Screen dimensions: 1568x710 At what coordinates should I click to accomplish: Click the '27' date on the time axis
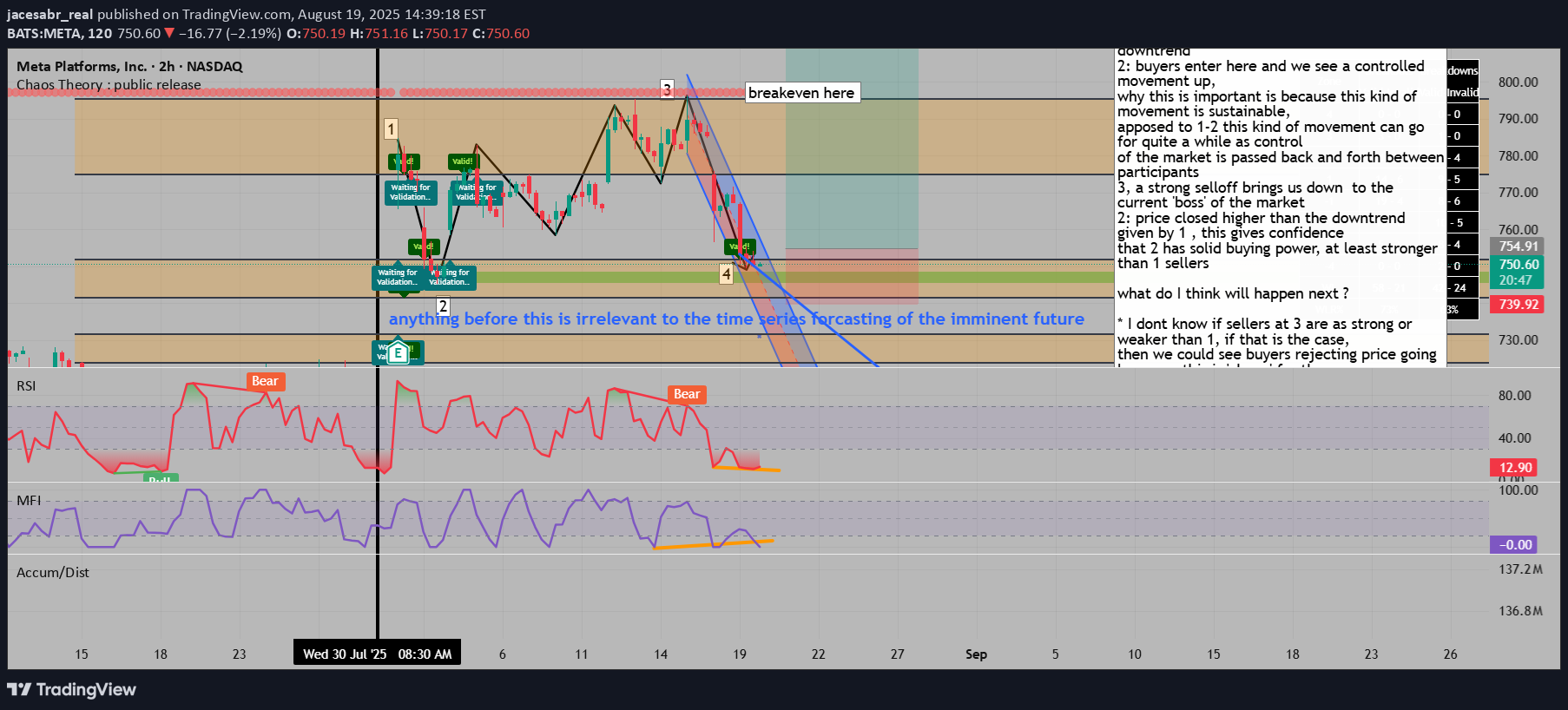(898, 654)
